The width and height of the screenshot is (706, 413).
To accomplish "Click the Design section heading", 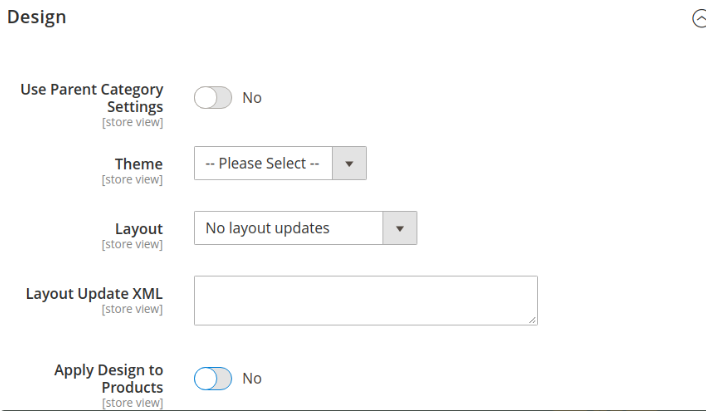I will pyautogui.click(x=36, y=17).
